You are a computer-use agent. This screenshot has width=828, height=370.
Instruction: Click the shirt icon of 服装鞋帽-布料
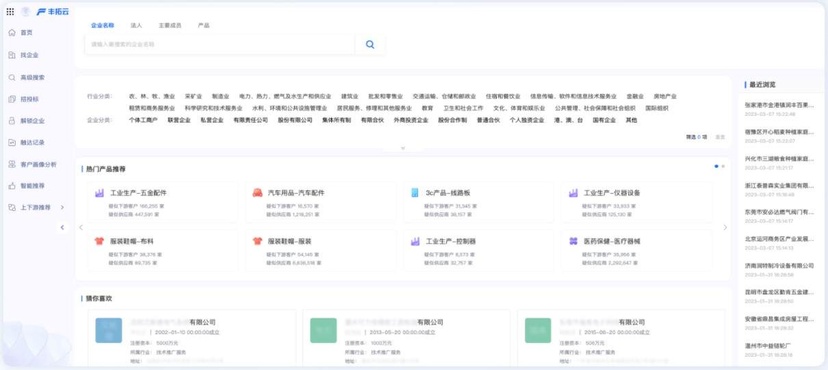[99, 241]
